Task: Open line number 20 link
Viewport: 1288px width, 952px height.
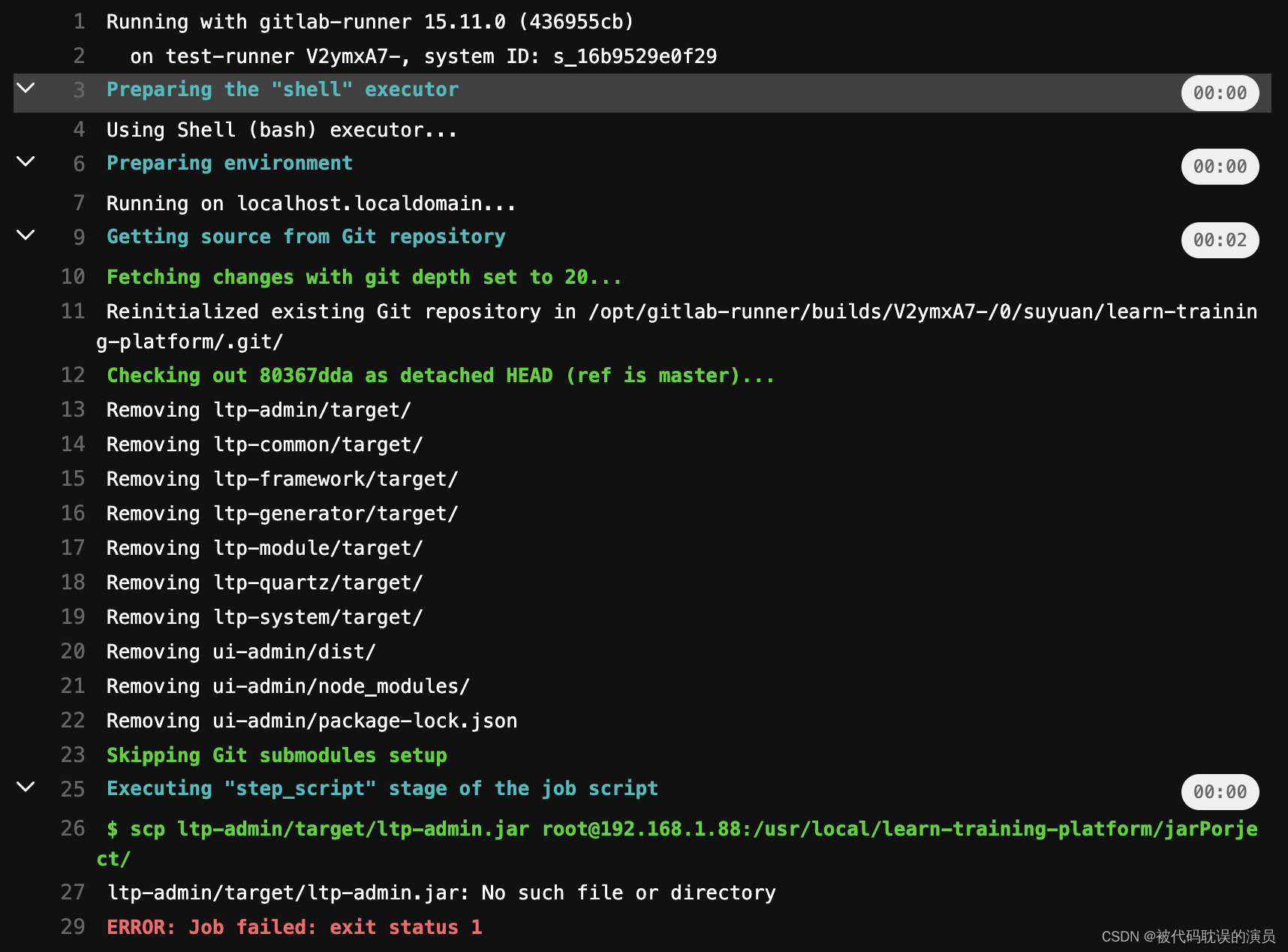Action: 73,652
